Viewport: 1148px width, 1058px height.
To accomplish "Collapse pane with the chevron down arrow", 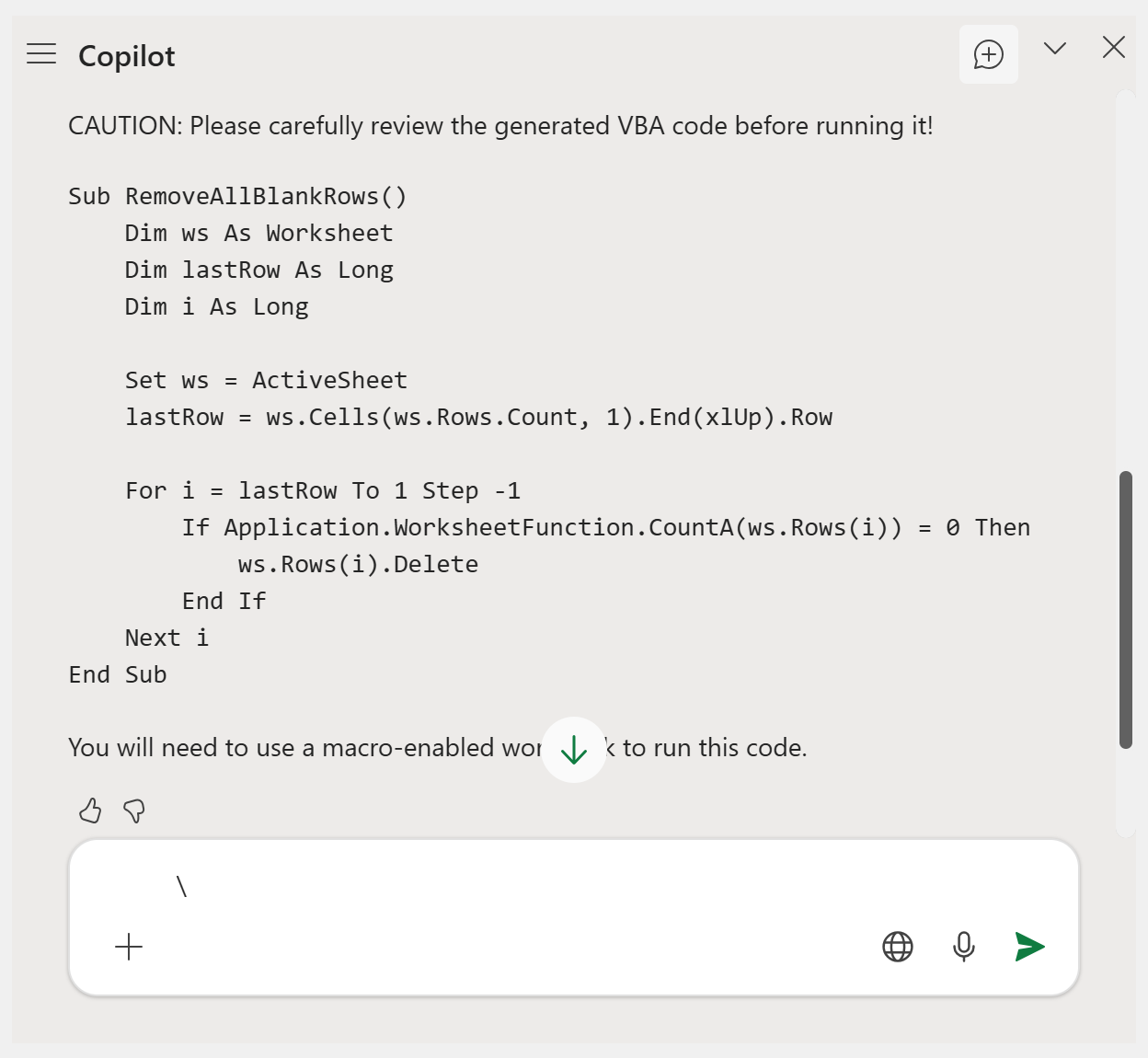I will (1055, 49).
